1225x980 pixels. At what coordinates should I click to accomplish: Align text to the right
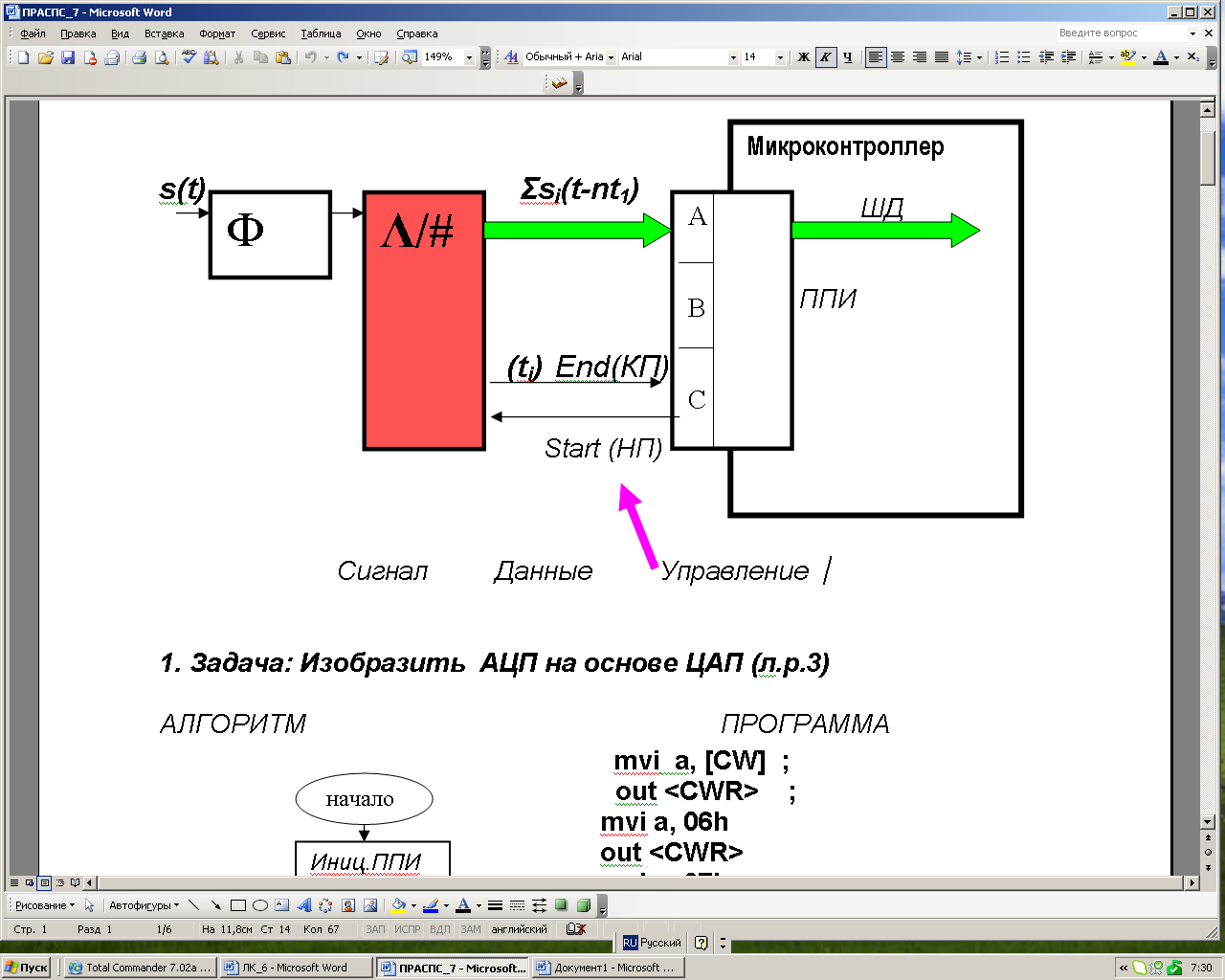pyautogui.click(x=920, y=57)
